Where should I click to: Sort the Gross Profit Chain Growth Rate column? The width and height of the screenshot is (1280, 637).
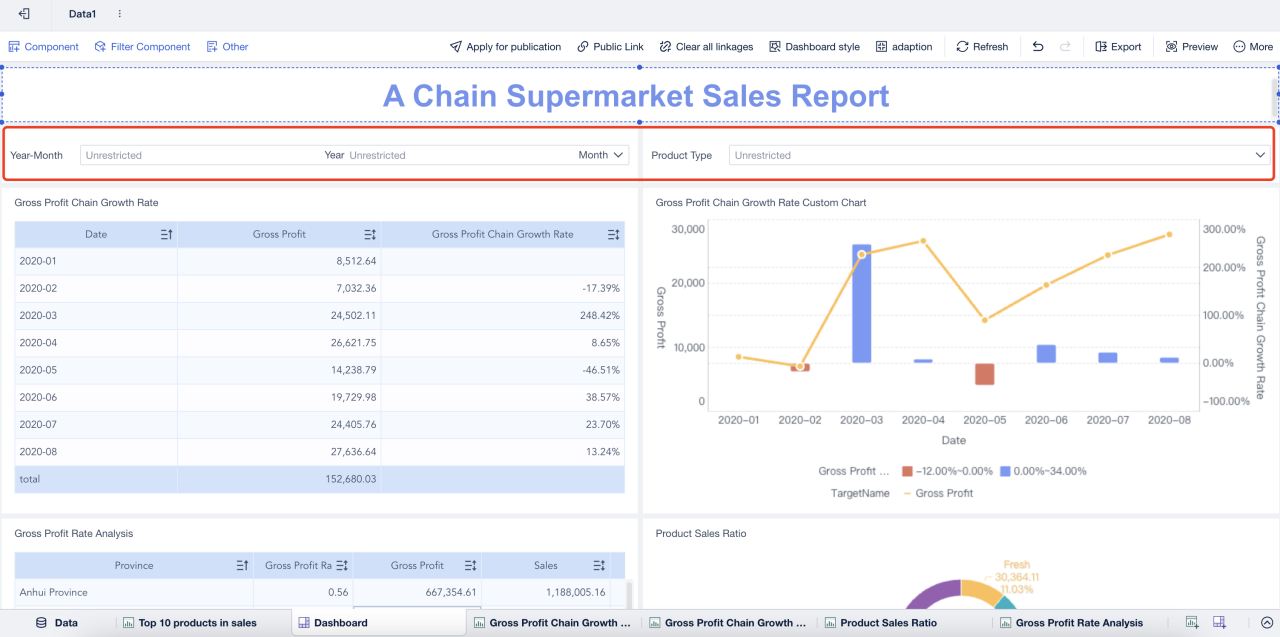614,234
